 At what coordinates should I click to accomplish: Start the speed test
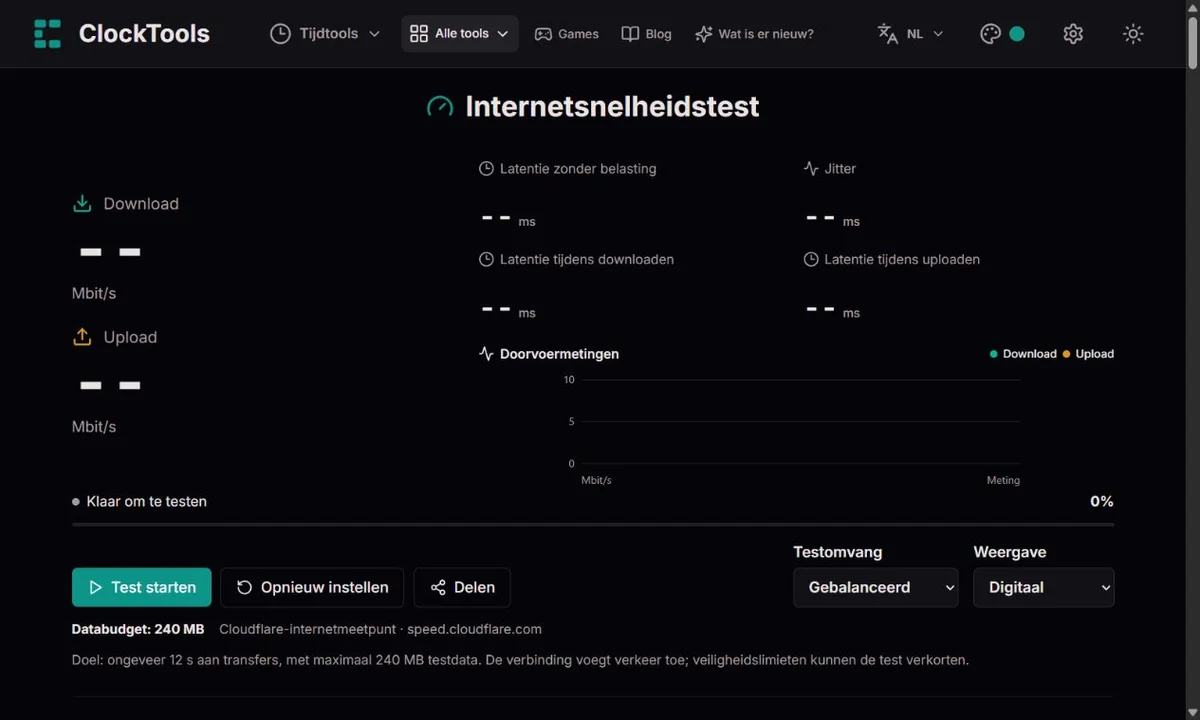click(141, 587)
